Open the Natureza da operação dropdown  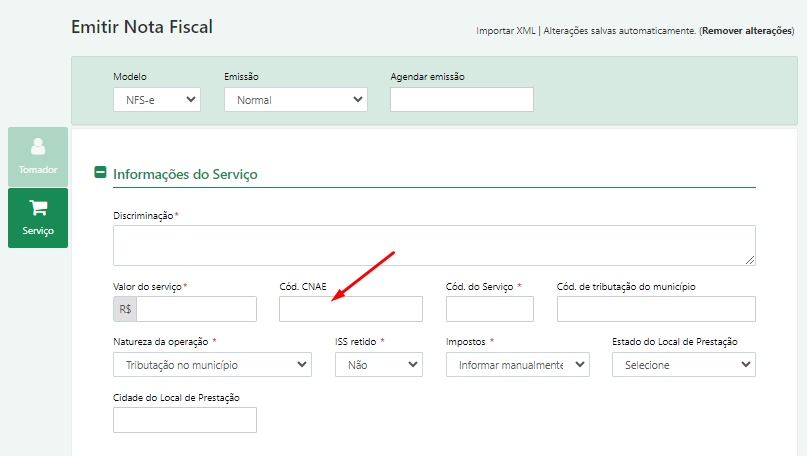pos(213,365)
